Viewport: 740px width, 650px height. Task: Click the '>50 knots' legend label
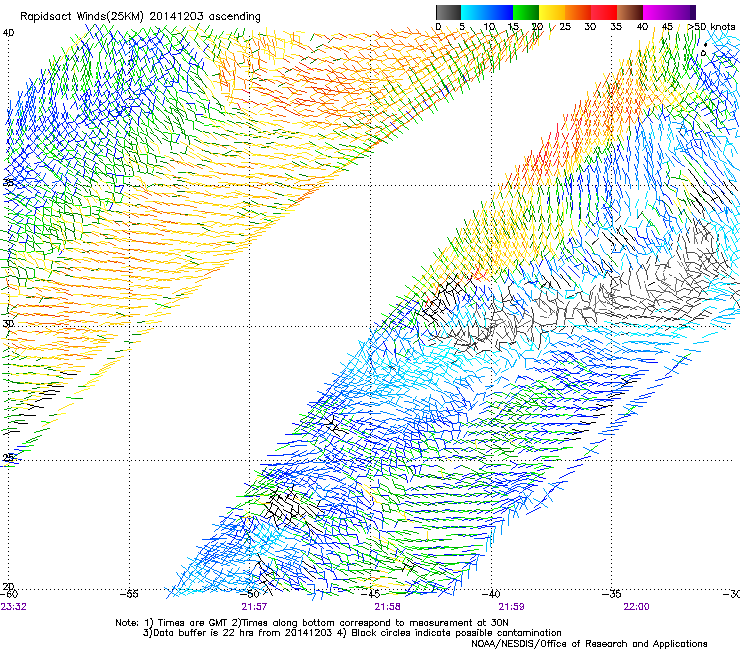[x=711, y=27]
